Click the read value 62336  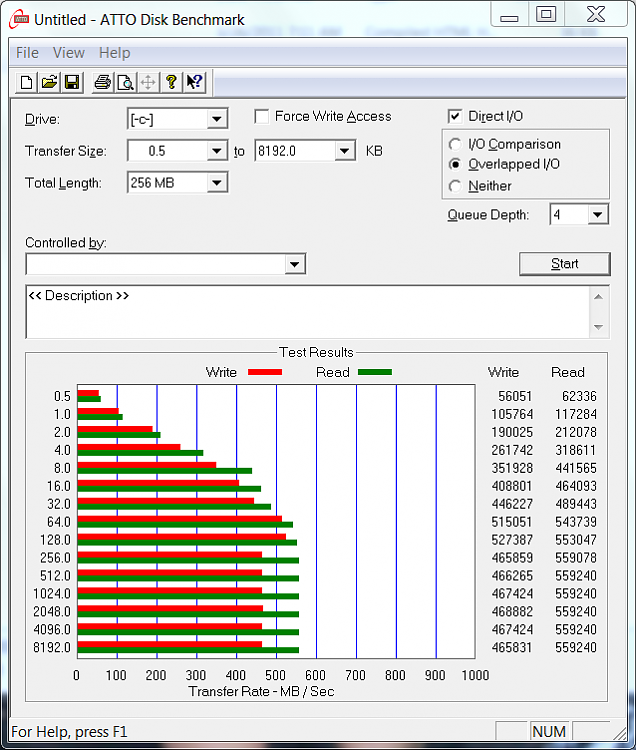click(579, 397)
